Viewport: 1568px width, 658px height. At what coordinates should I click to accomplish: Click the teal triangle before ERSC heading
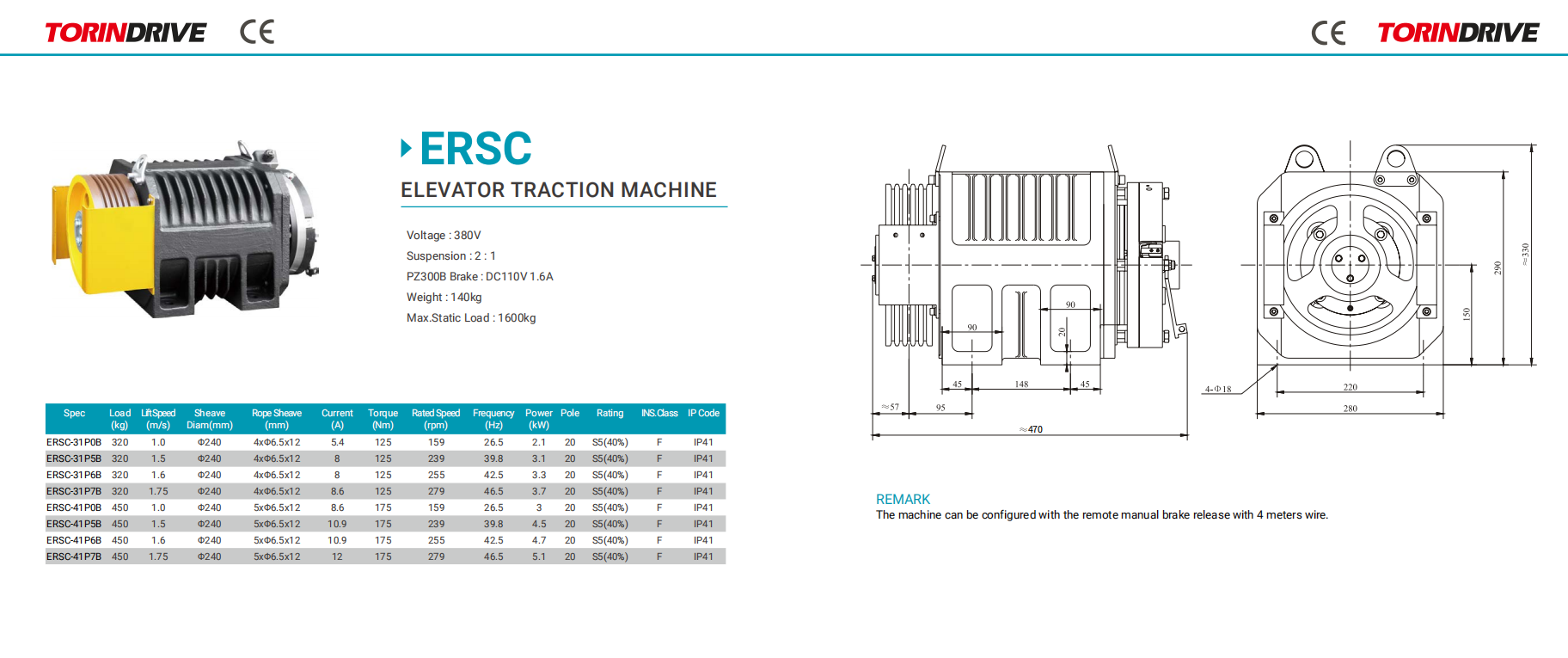[406, 148]
